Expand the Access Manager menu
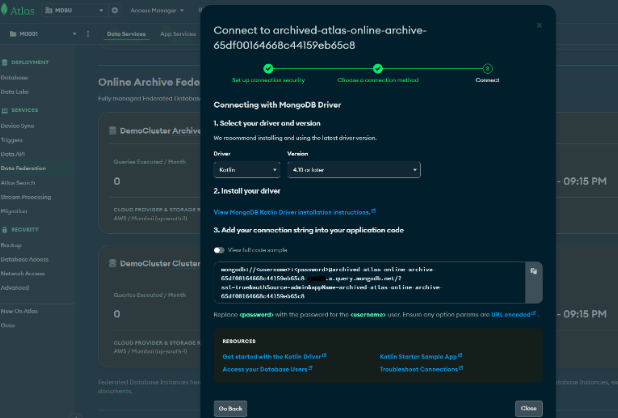 pyautogui.click(x=157, y=10)
